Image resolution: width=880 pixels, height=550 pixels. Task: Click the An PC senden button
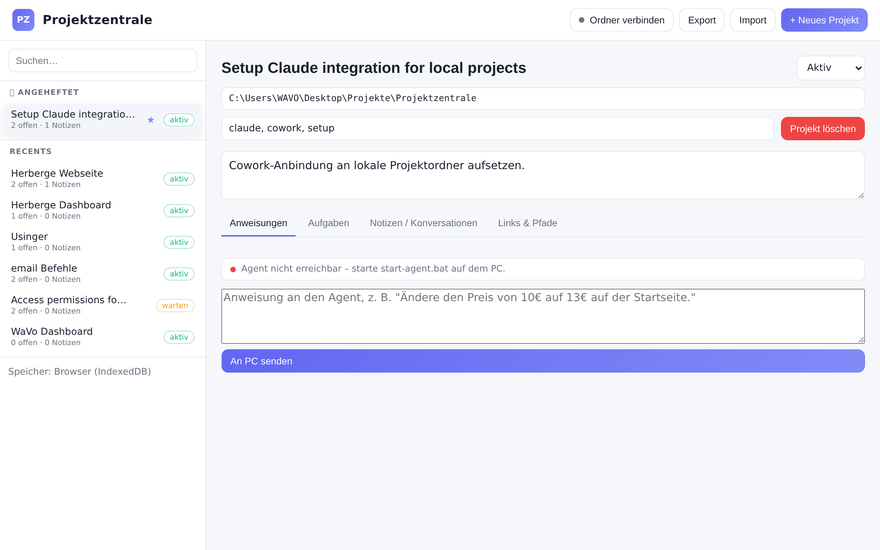[x=543, y=361]
